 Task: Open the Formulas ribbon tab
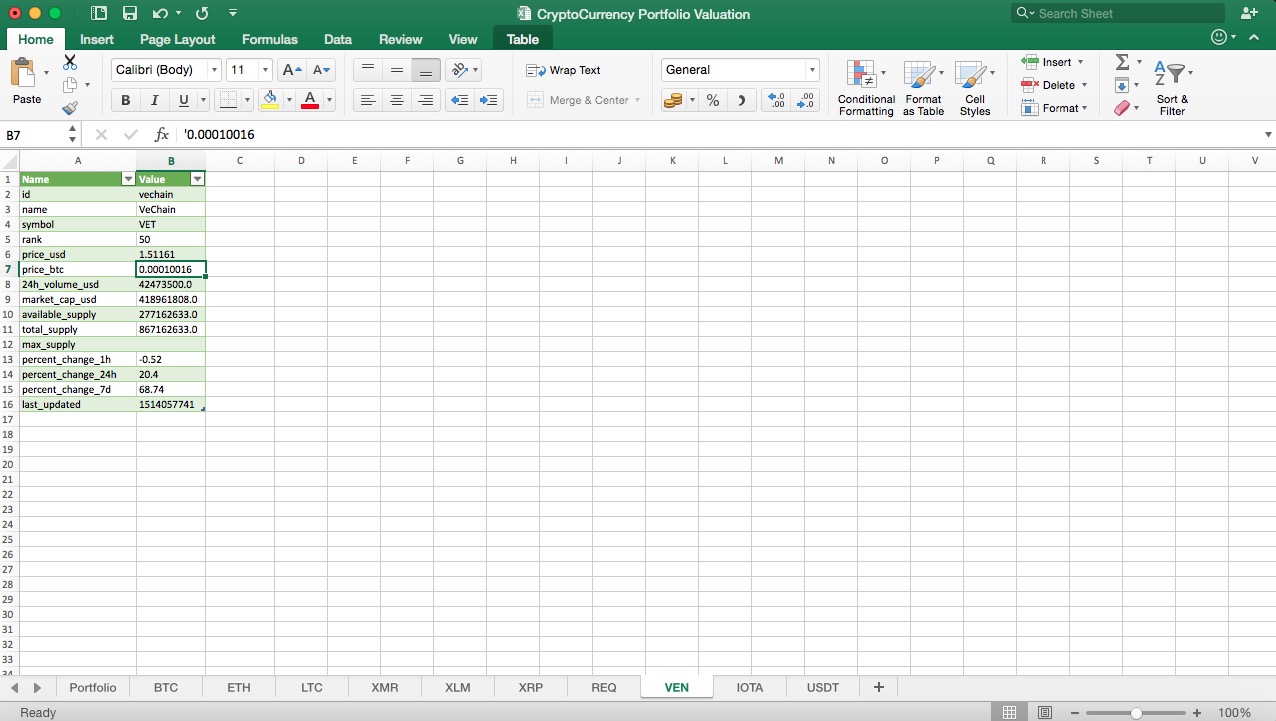click(x=270, y=39)
